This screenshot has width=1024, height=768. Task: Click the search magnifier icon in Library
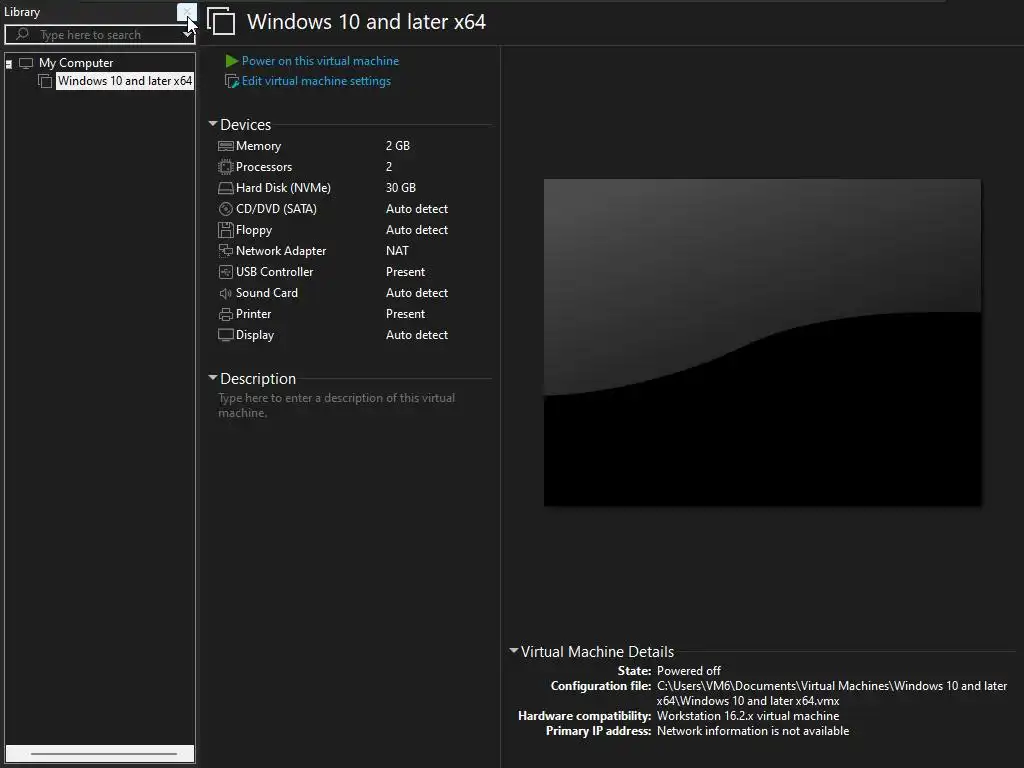click(23, 33)
